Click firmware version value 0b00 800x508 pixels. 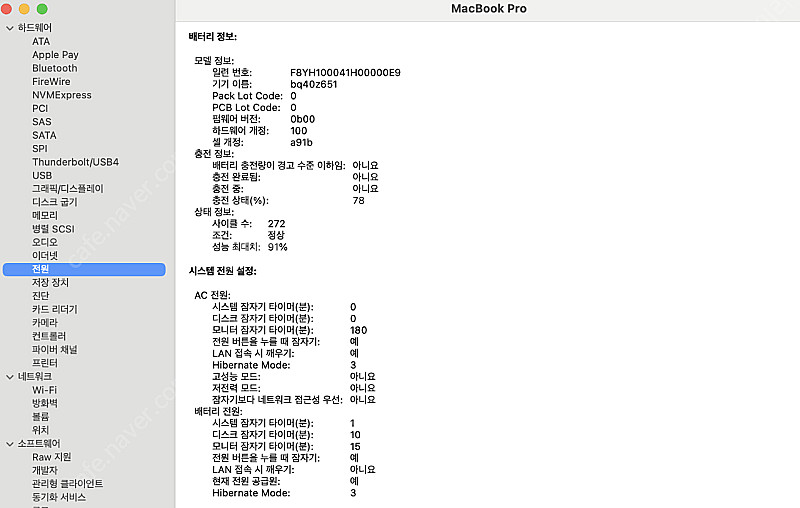[x=303, y=119]
